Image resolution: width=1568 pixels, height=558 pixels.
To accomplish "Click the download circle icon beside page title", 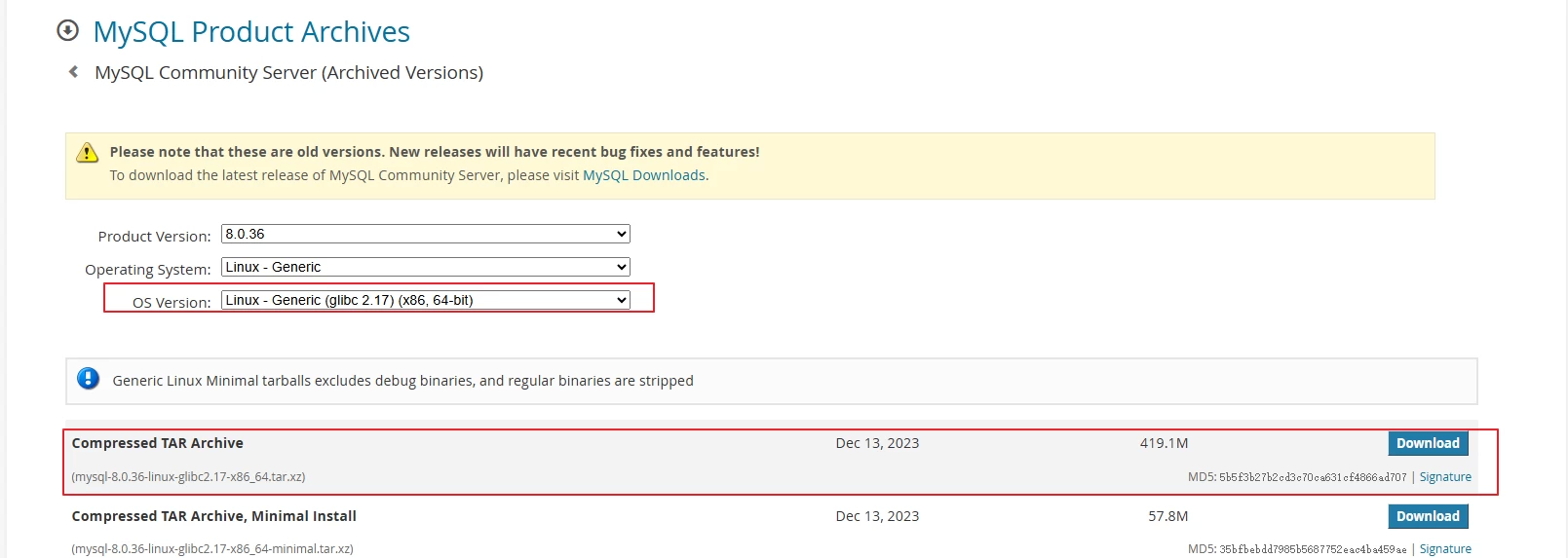I will (67, 30).
